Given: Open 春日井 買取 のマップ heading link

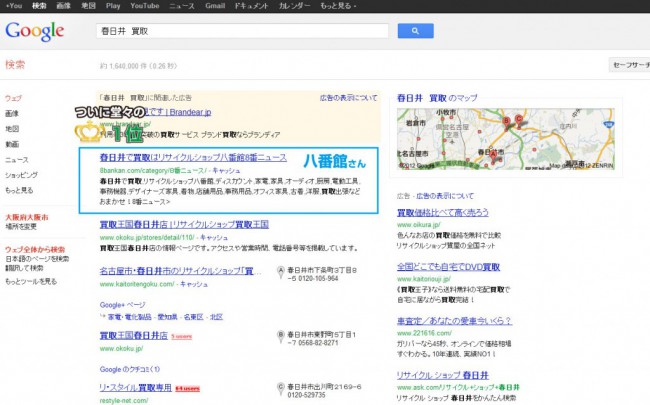Looking at the screenshot, I should [x=437, y=98].
